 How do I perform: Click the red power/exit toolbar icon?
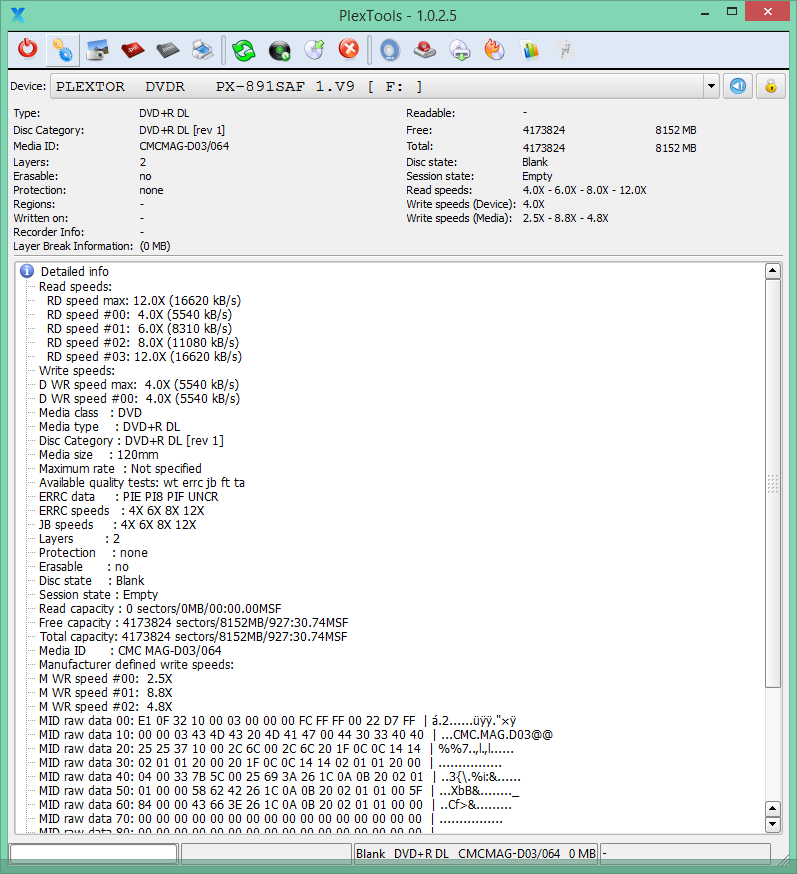[27, 49]
